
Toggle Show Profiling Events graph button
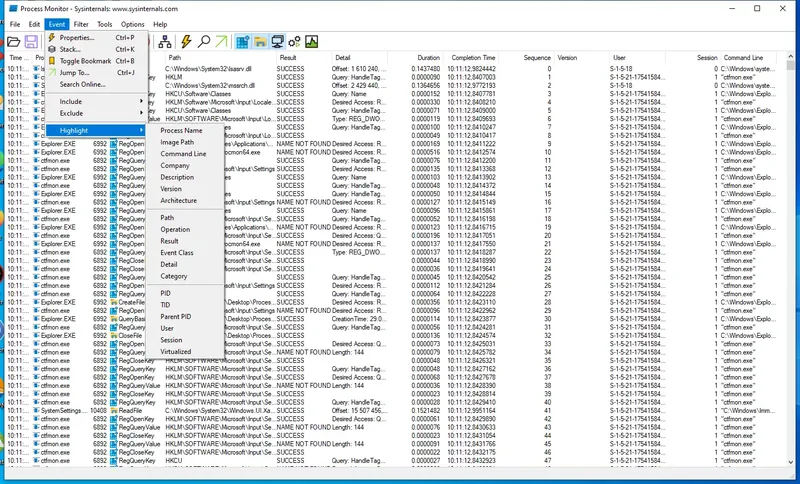click(x=312, y=42)
